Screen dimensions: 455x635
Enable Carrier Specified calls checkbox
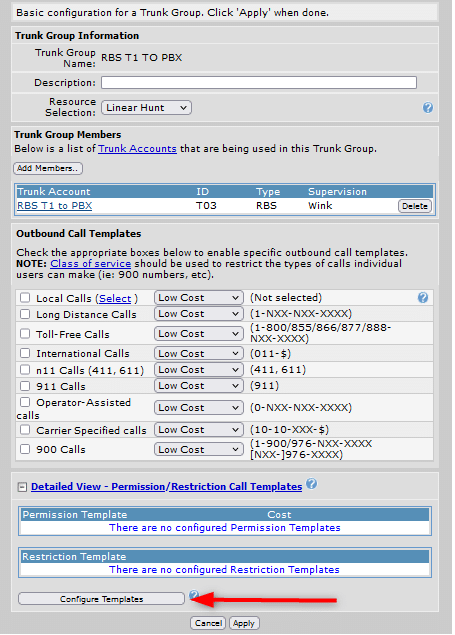[x=25, y=430]
